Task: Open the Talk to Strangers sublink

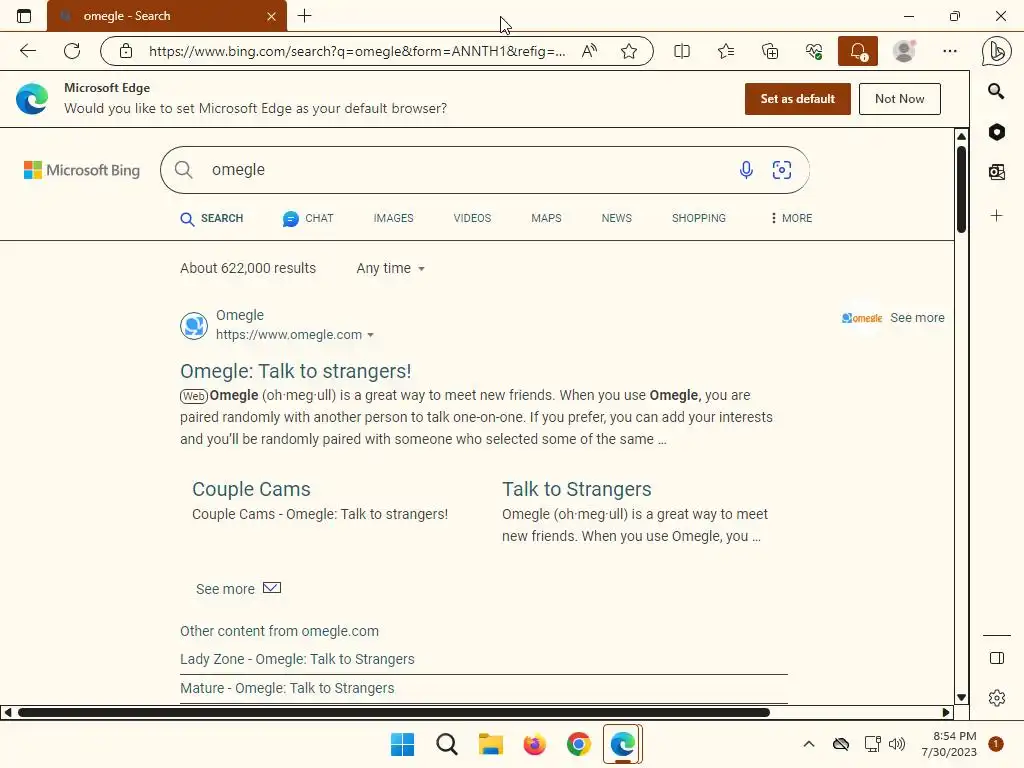Action: 577,489
